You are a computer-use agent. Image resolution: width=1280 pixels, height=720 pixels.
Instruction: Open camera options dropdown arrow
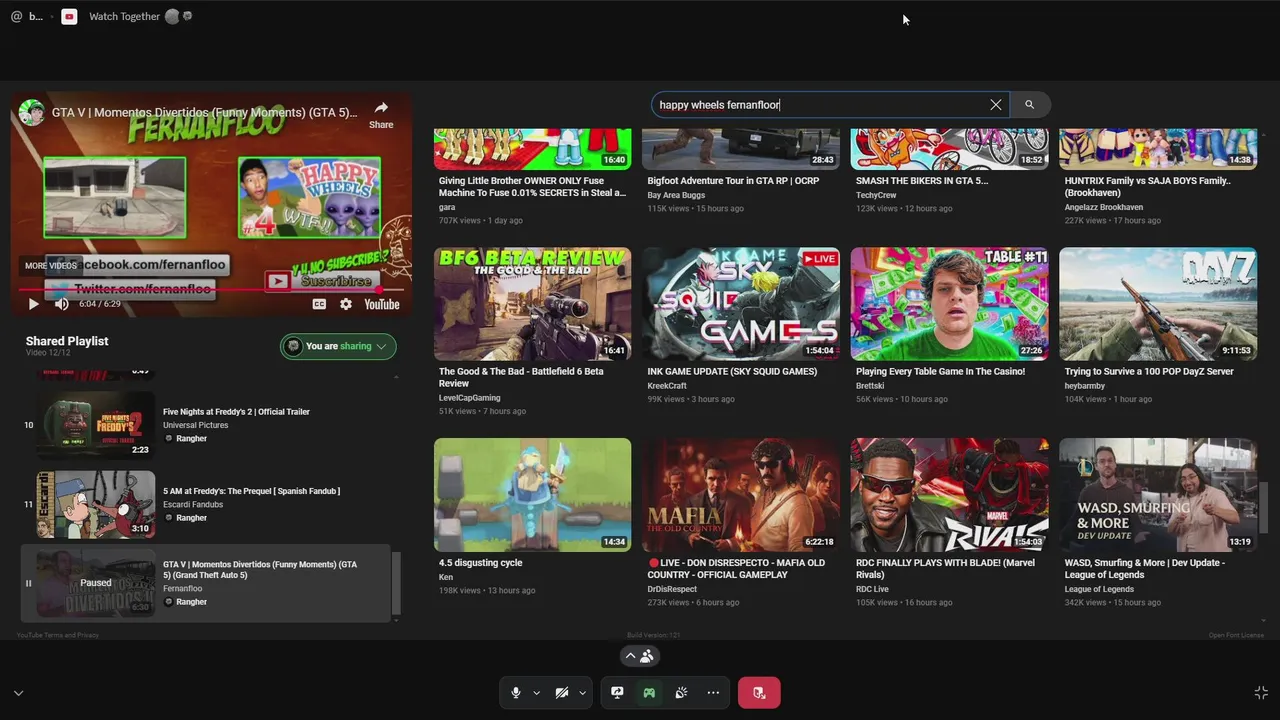582,692
